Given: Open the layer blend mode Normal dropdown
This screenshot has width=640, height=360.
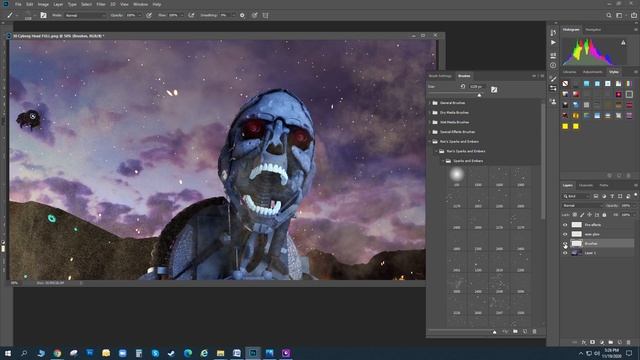Looking at the screenshot, I should point(582,206).
